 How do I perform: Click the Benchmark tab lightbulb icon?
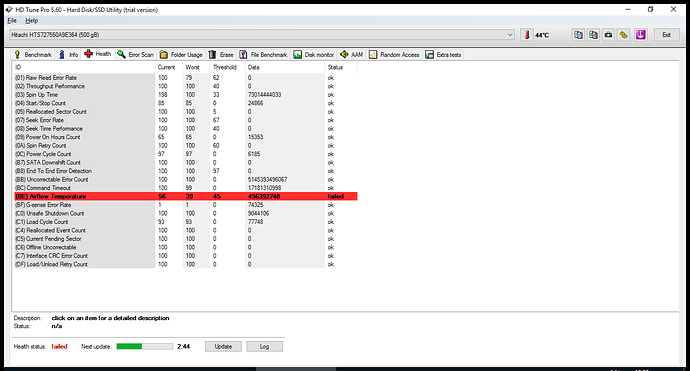pos(17,55)
